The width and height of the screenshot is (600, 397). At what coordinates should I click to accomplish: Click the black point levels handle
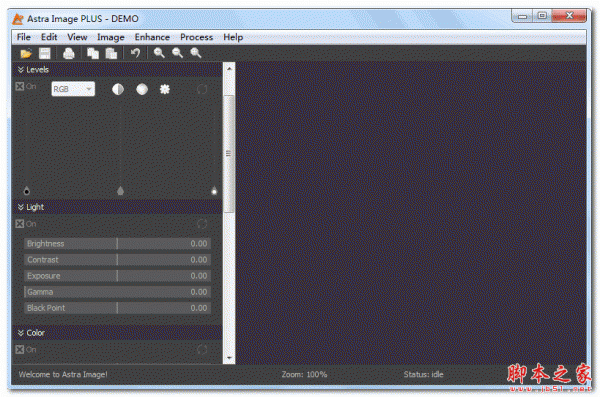(26, 191)
